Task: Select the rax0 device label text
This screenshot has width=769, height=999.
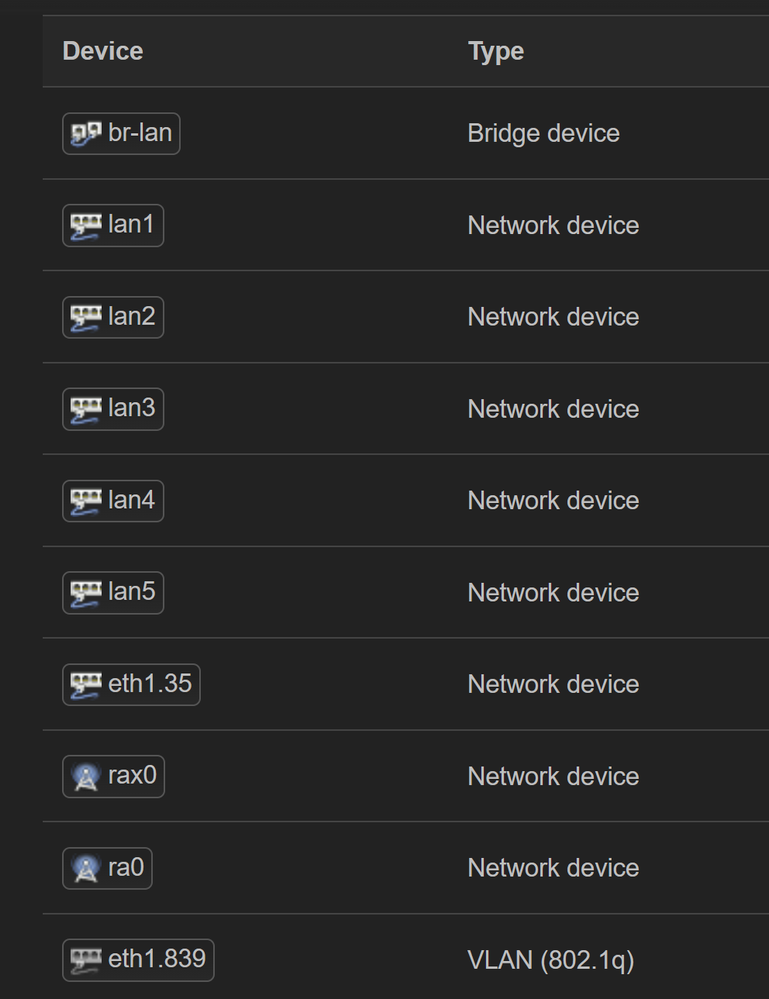Action: click(132, 777)
